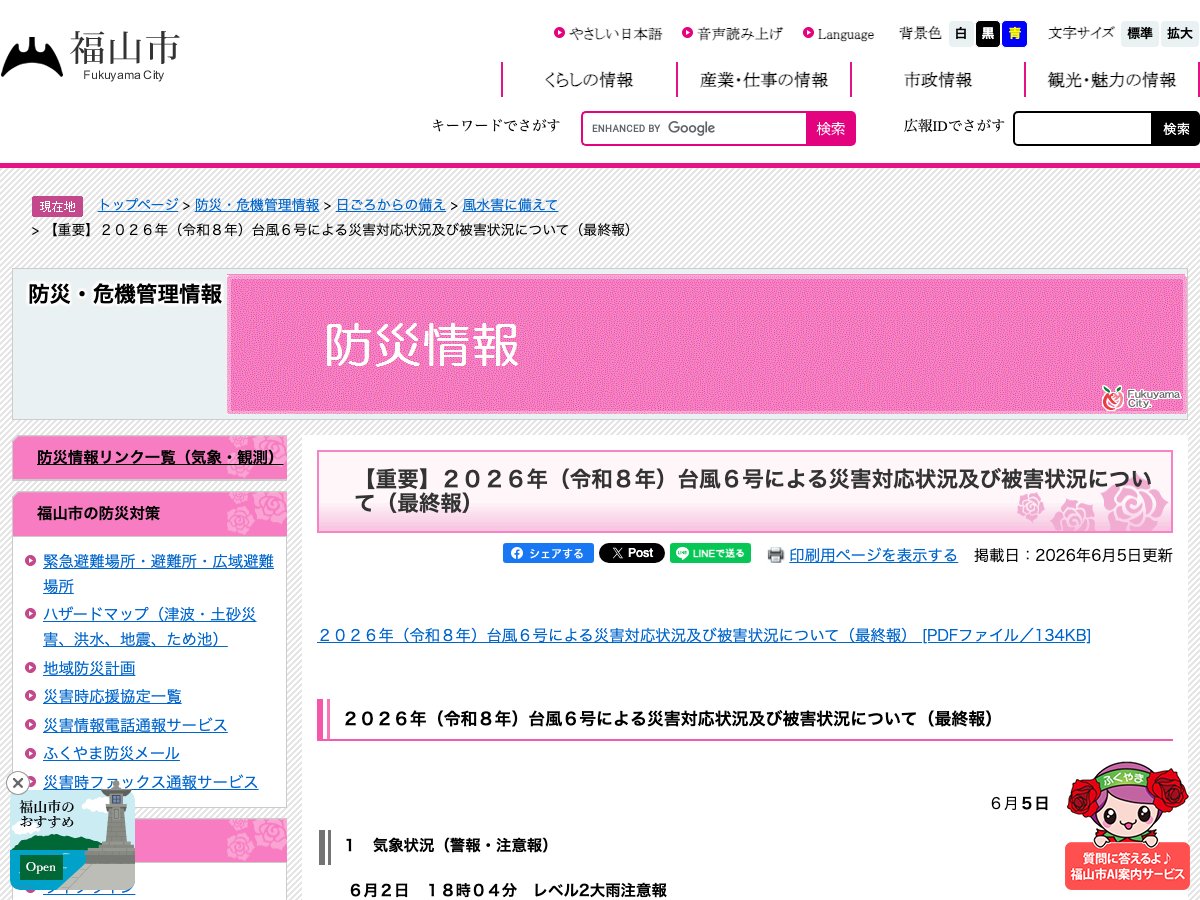The height and width of the screenshot is (900, 1200).
Task: Focus the 広報ID search input field
Action: point(1083,128)
